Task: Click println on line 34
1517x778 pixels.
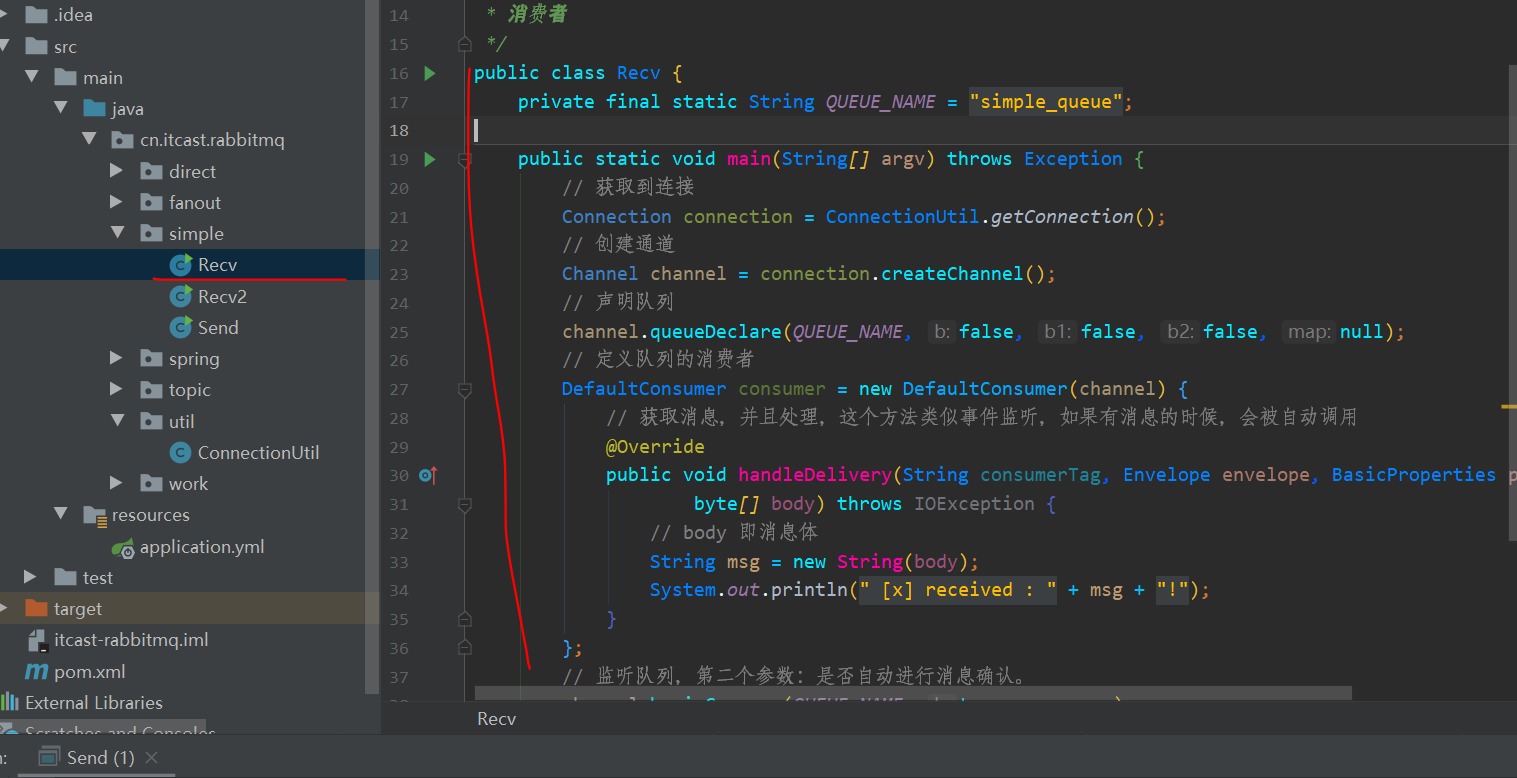Action: [x=809, y=590]
